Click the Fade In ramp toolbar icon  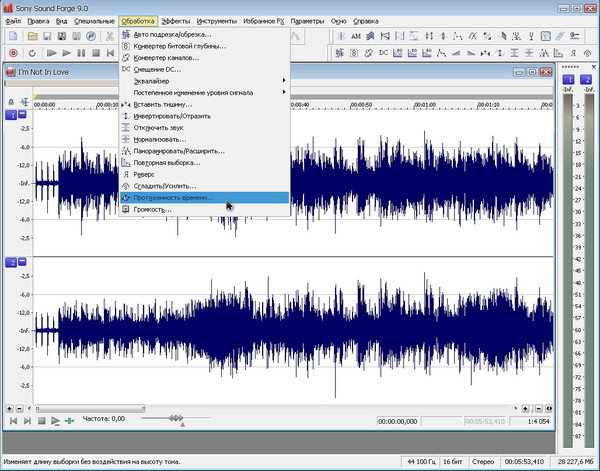click(x=456, y=53)
